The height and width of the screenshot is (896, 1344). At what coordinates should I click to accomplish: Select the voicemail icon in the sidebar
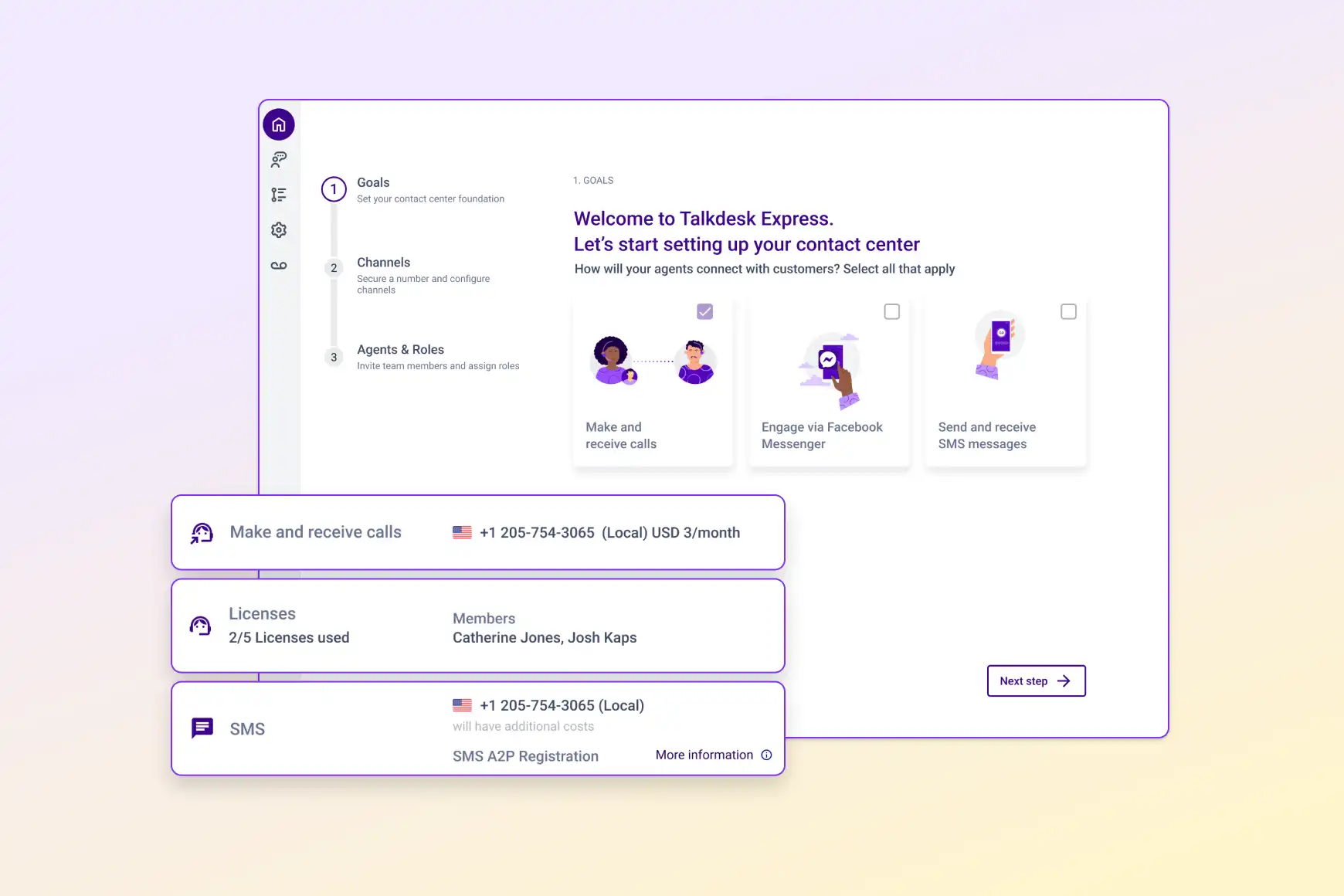click(279, 265)
